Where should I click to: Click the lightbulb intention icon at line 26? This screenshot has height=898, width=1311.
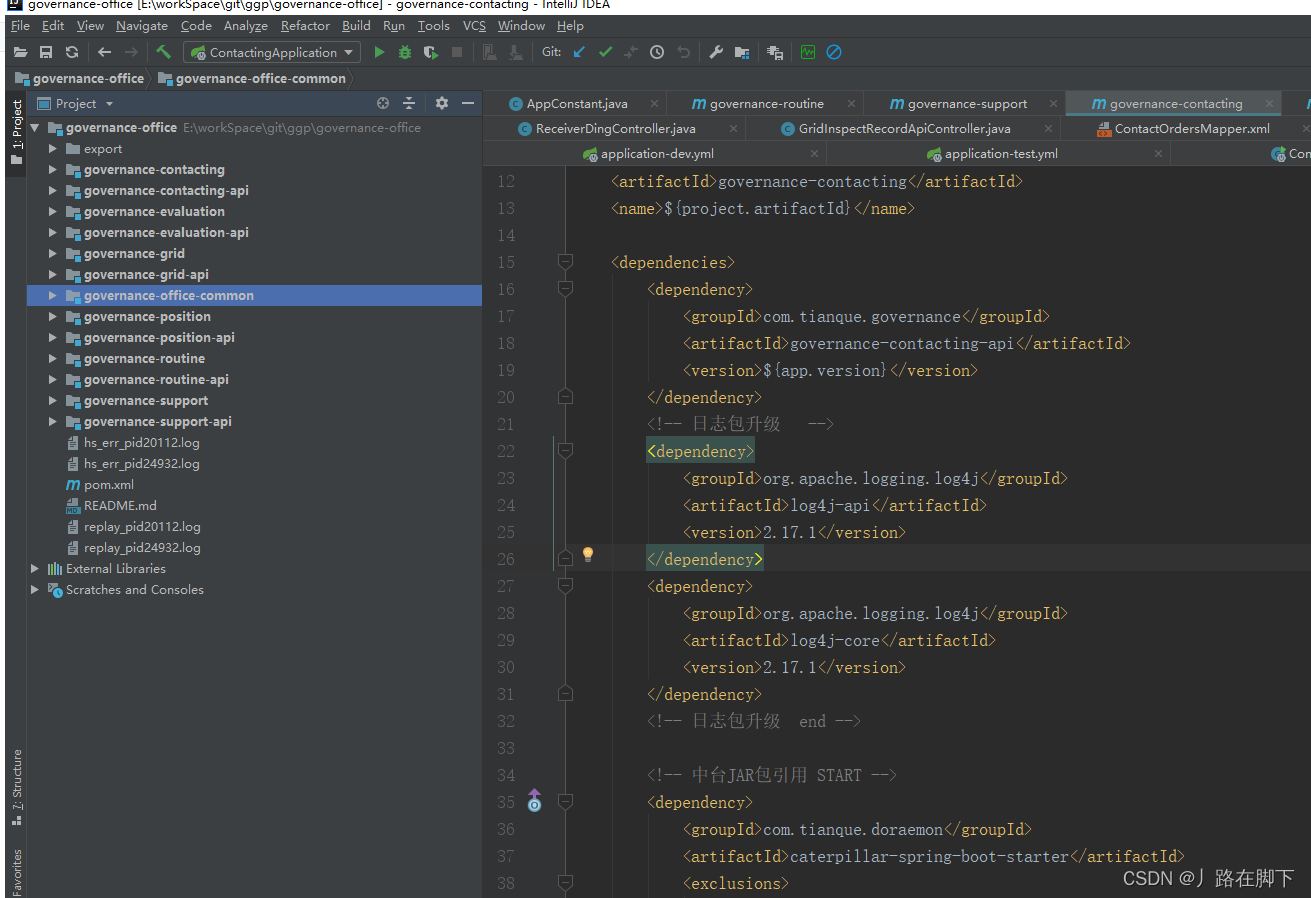tap(588, 554)
